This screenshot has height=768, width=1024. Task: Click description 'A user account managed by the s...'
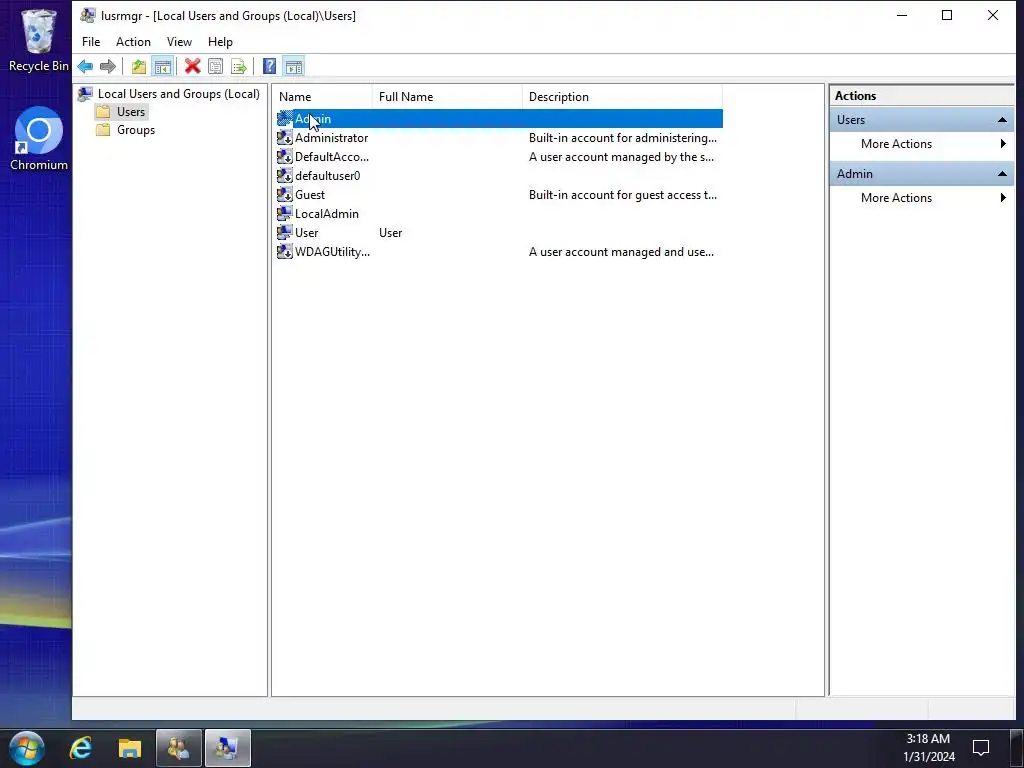(621, 157)
